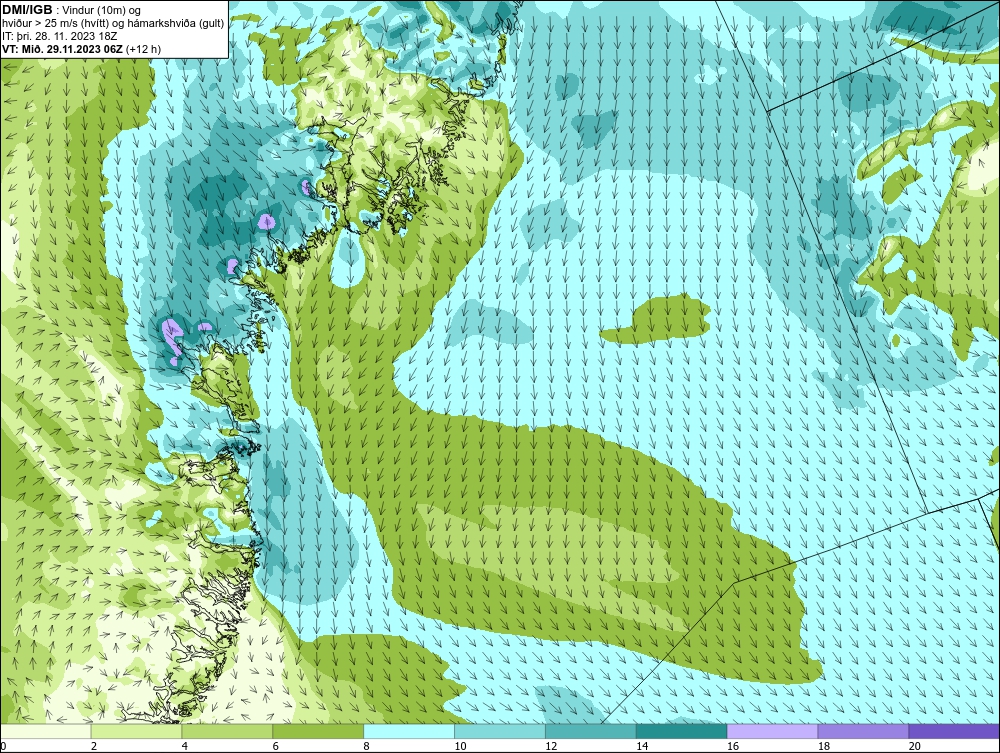Click the legend scale label '8'
Screen dimensions: 1000x753
[x=366, y=746]
